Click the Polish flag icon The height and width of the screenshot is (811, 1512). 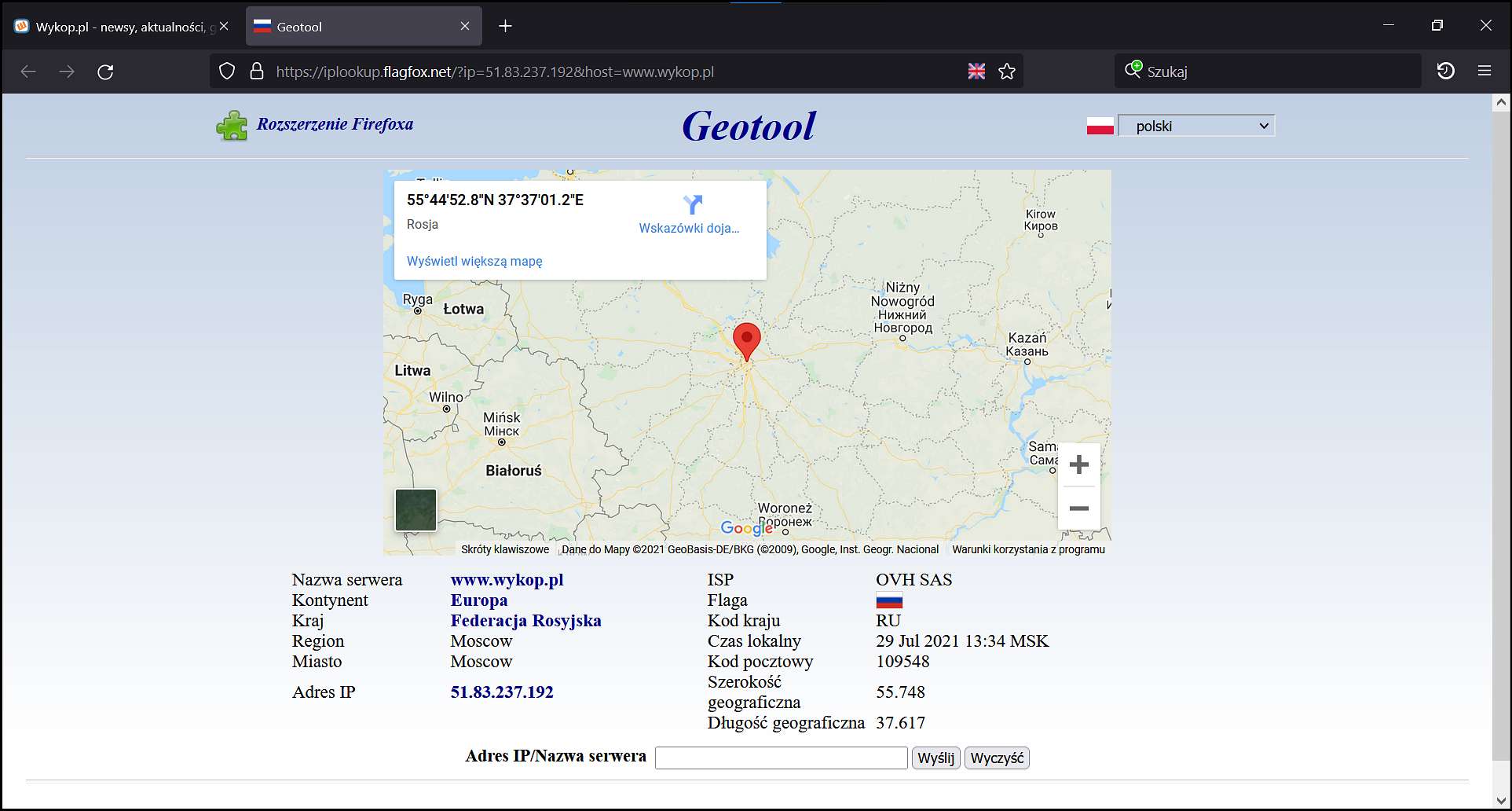[x=1100, y=126]
